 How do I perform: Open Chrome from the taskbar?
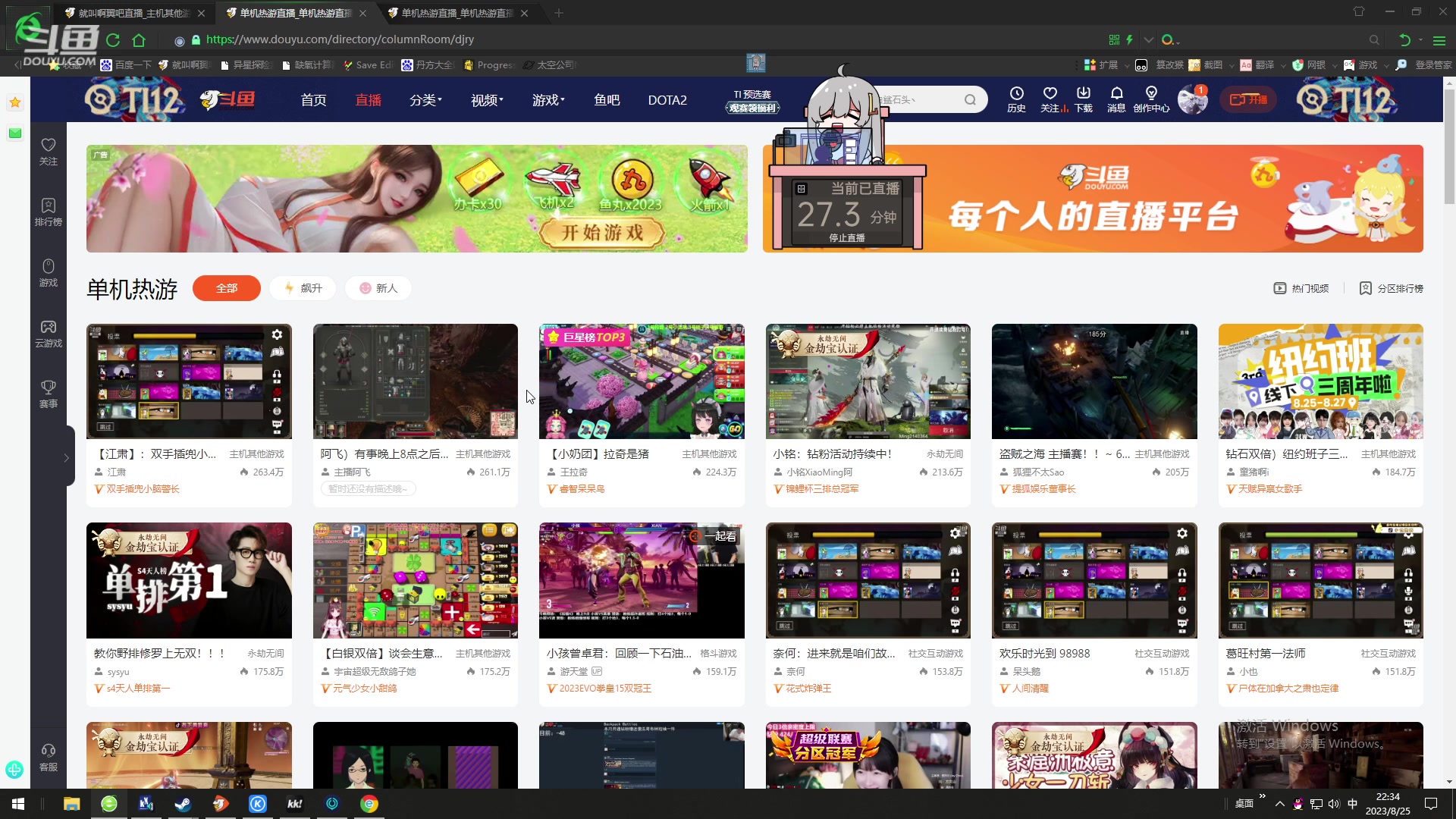[369, 804]
